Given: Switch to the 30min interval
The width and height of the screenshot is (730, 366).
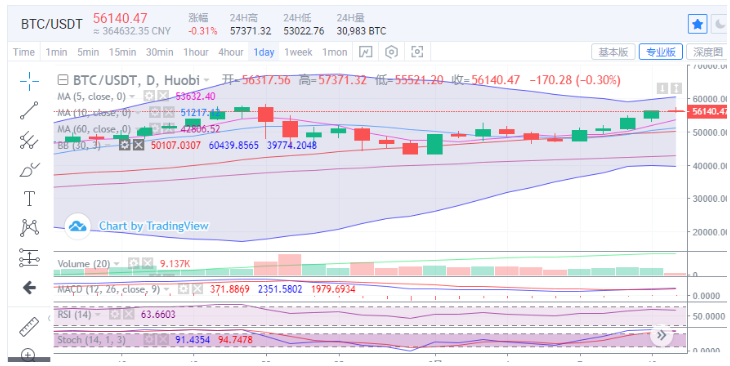Looking at the screenshot, I should [160, 52].
